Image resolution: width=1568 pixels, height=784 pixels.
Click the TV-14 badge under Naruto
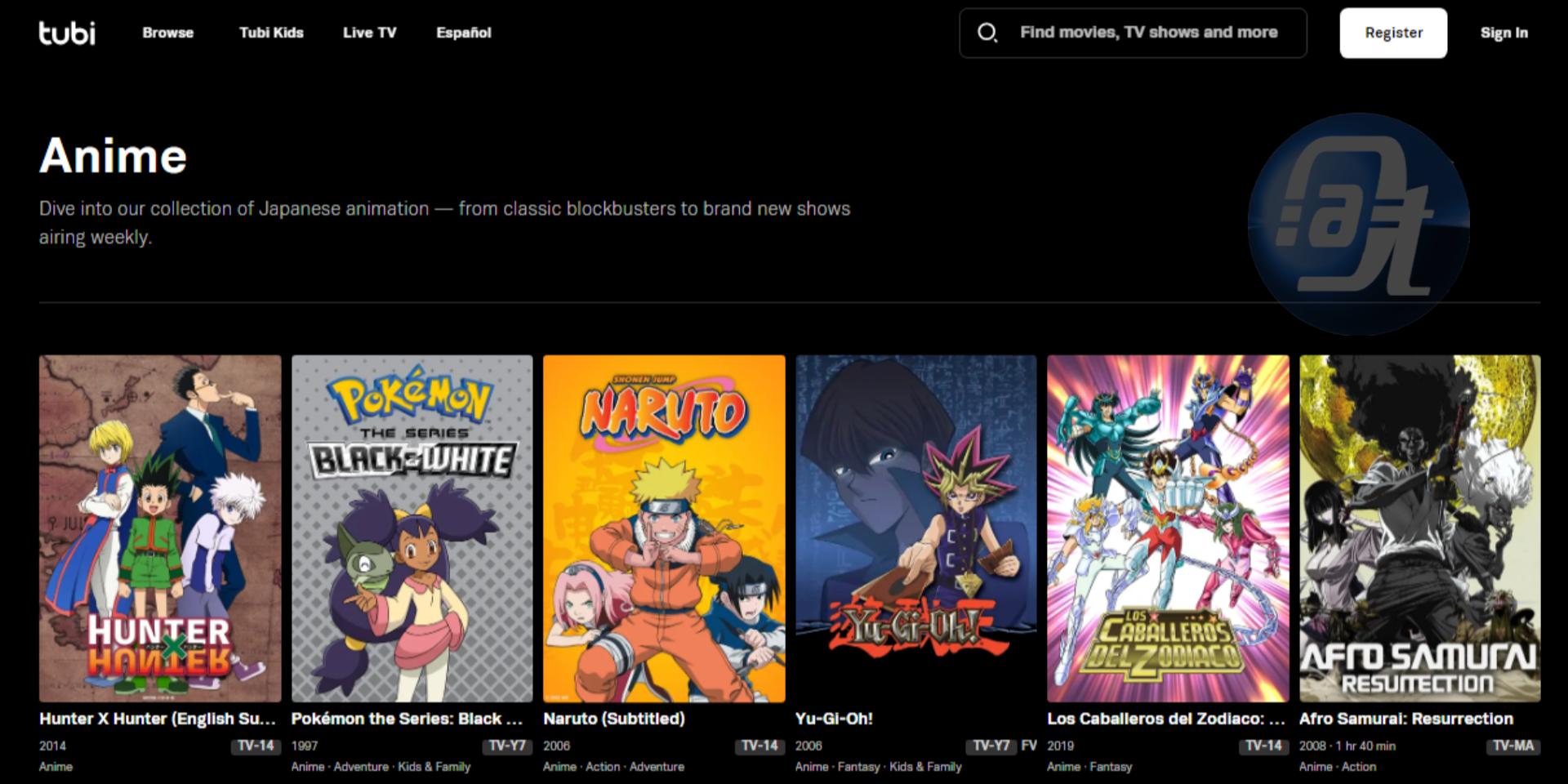(x=759, y=746)
